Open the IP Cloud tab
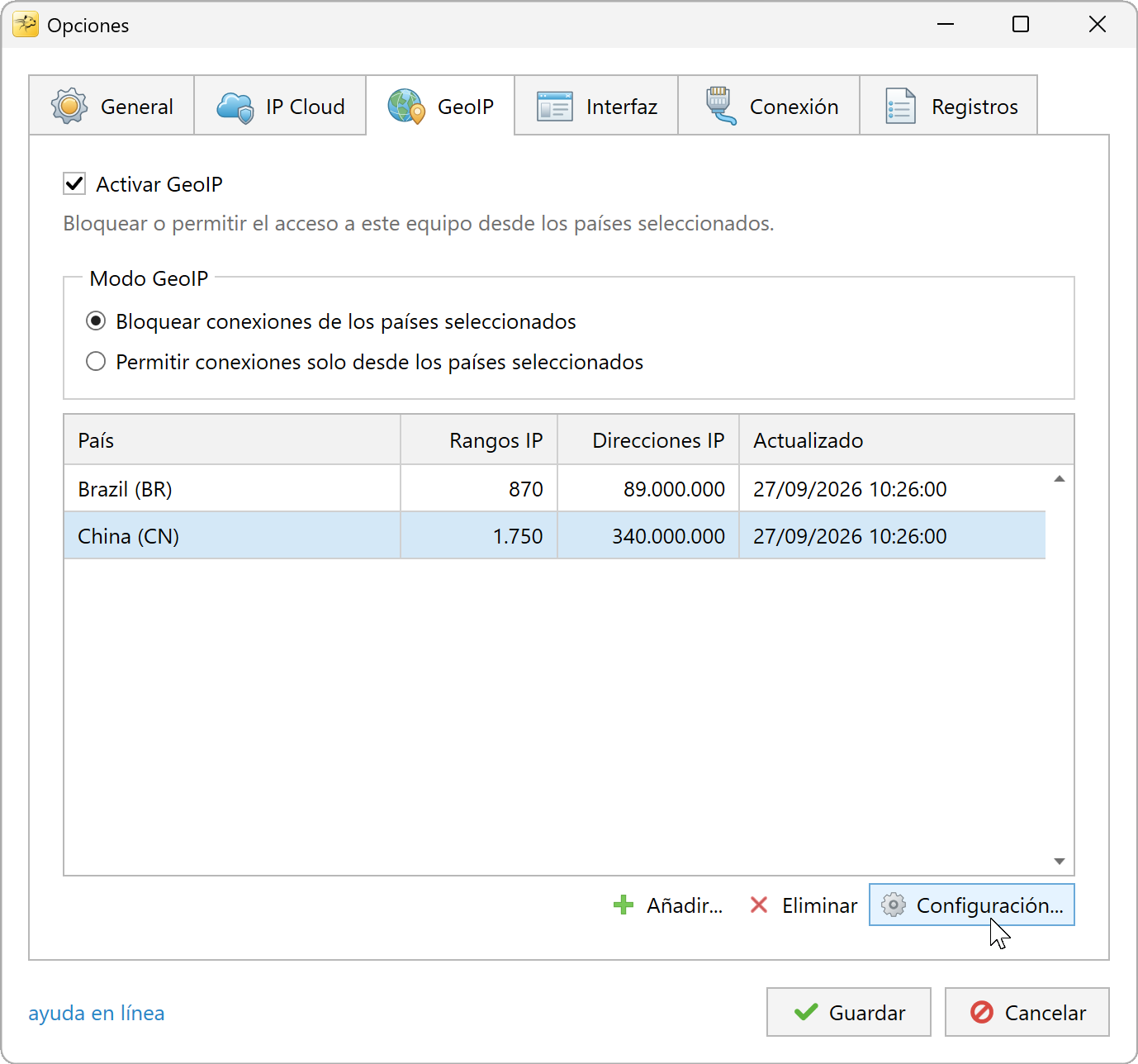The width and height of the screenshot is (1138, 1064). (280, 106)
